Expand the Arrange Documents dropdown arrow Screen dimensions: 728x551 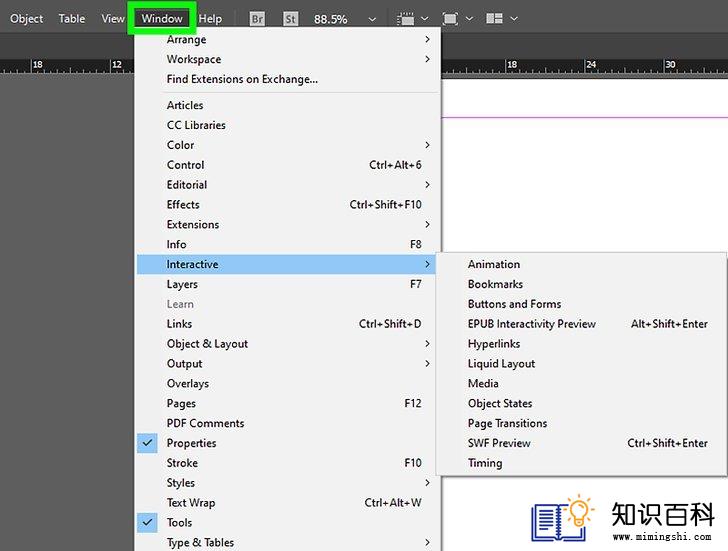pyautogui.click(x=514, y=19)
